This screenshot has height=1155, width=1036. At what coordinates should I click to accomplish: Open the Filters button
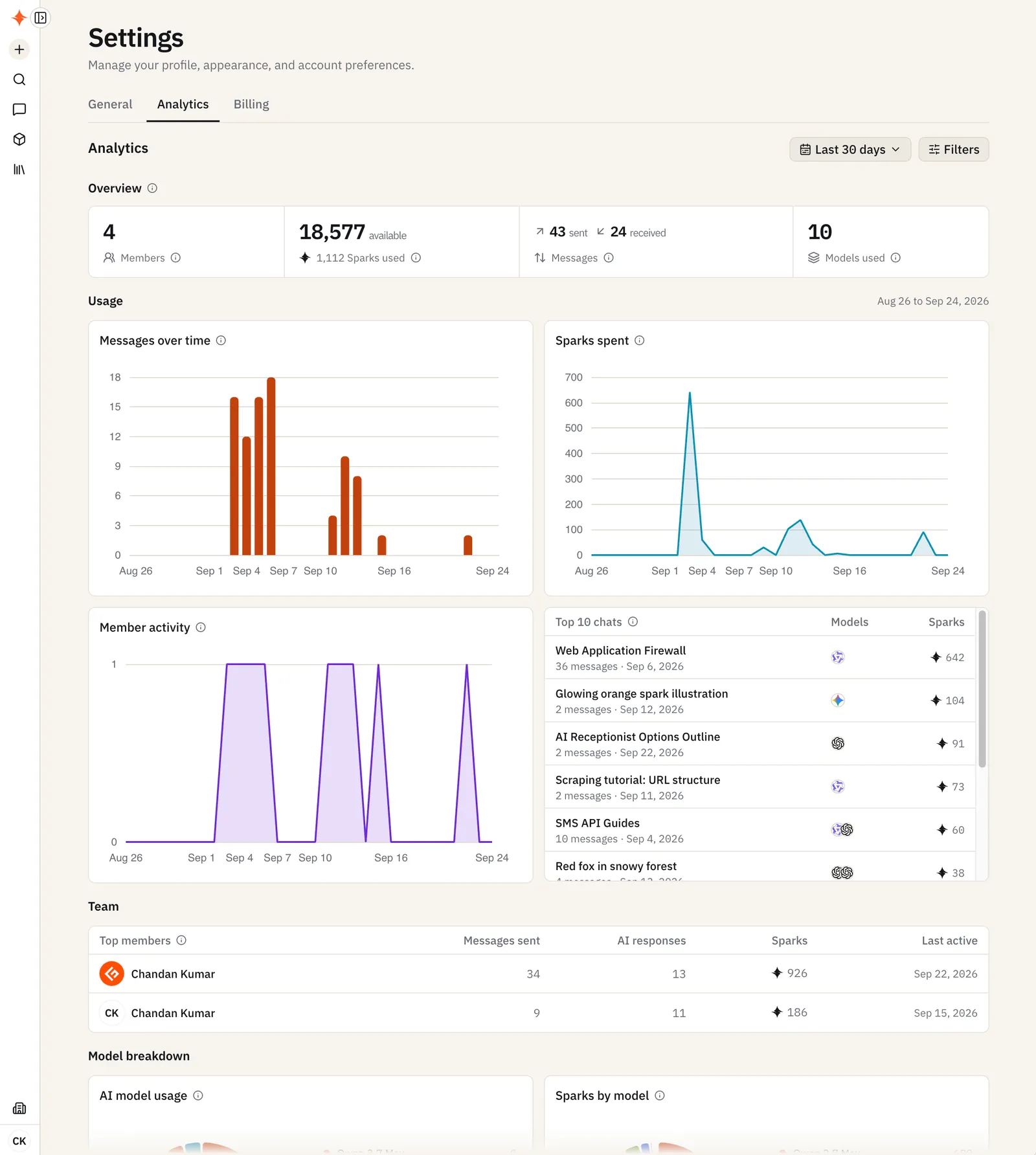[x=954, y=150]
